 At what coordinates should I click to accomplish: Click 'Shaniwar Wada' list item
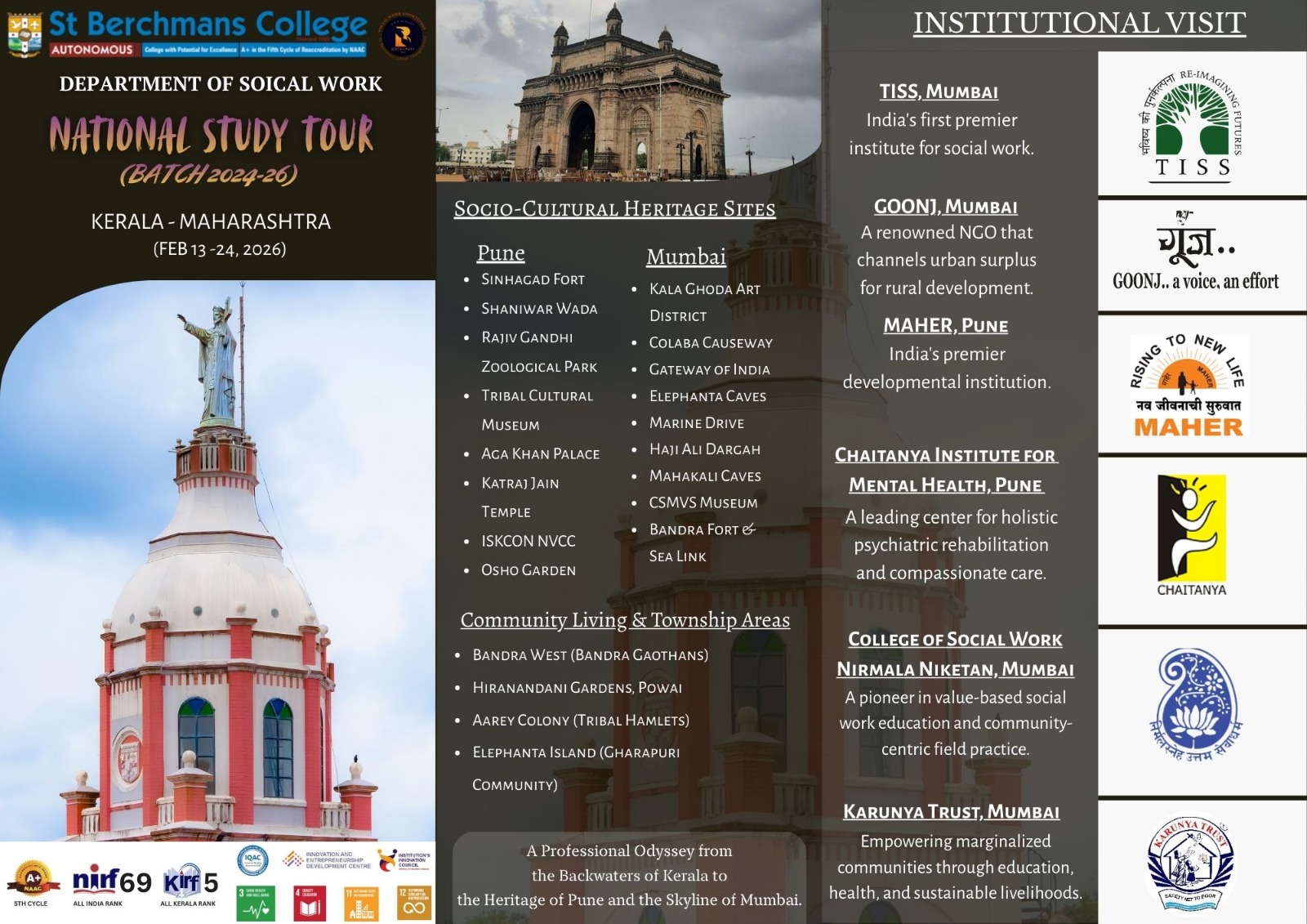(x=539, y=309)
